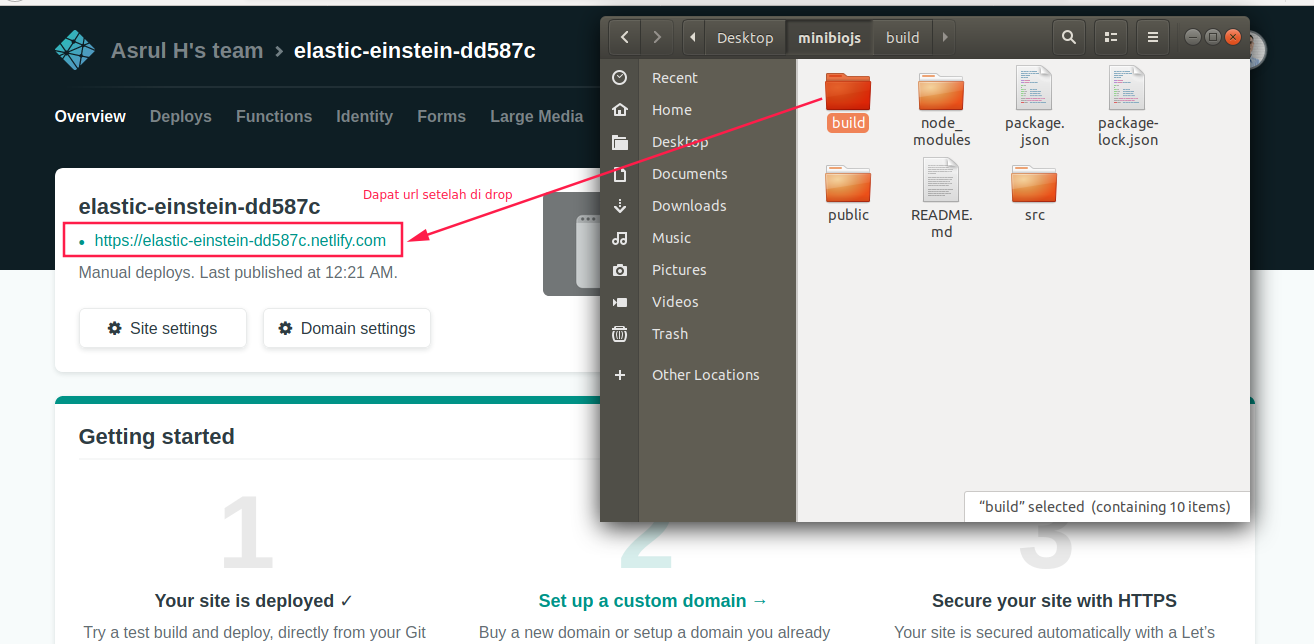This screenshot has width=1314, height=644.
Task: Click the Netlify logo icon
Action: click(75, 51)
